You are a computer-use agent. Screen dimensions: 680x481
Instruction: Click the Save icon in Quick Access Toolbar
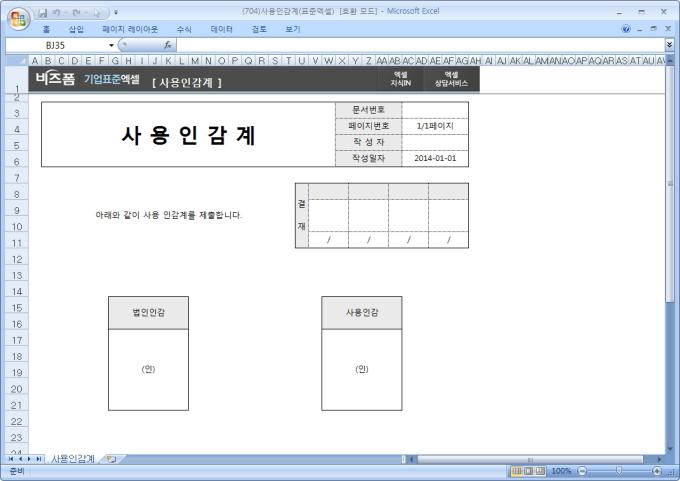[x=42, y=13]
